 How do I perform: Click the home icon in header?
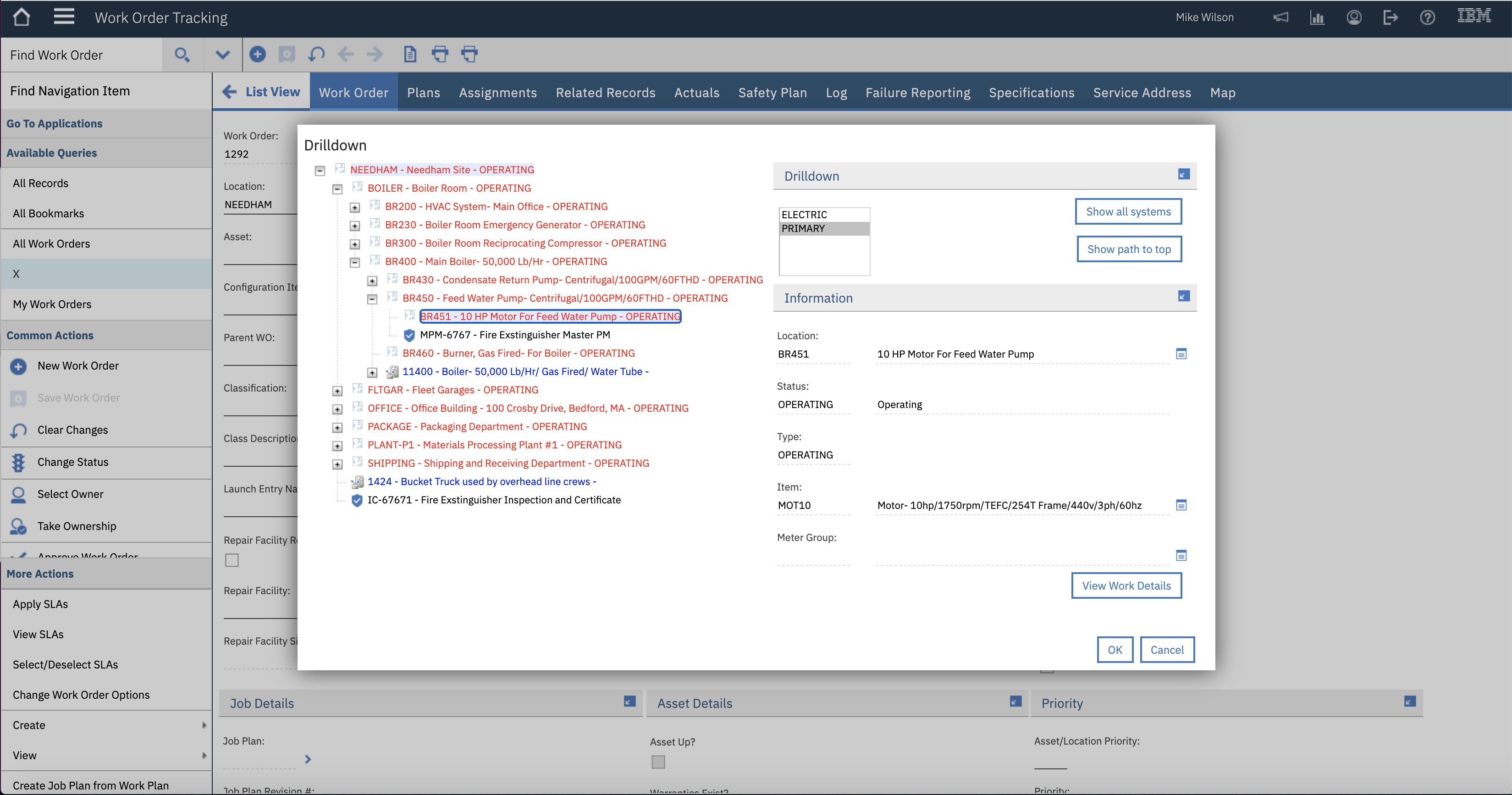(22, 17)
